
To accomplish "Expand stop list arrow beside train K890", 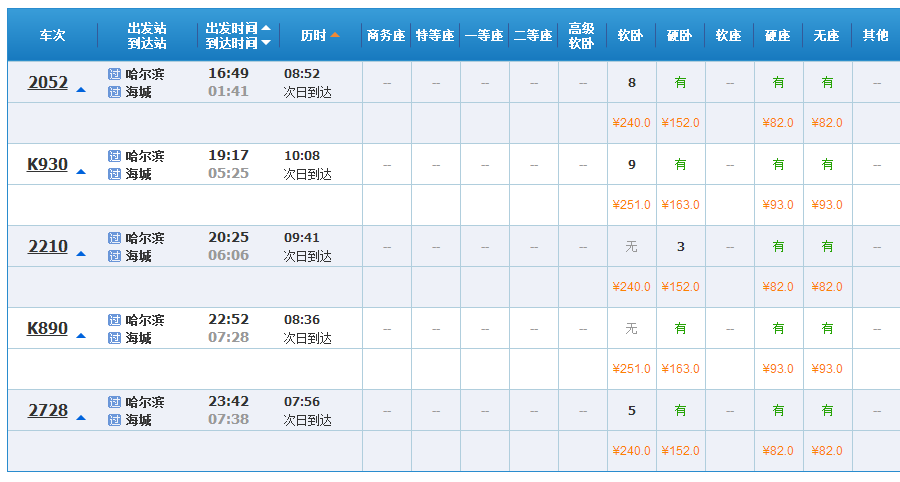I will (x=81, y=336).
